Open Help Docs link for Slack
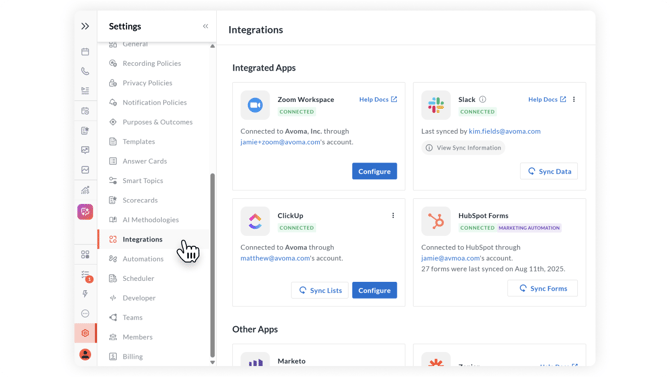670x377 pixels. [547, 100]
